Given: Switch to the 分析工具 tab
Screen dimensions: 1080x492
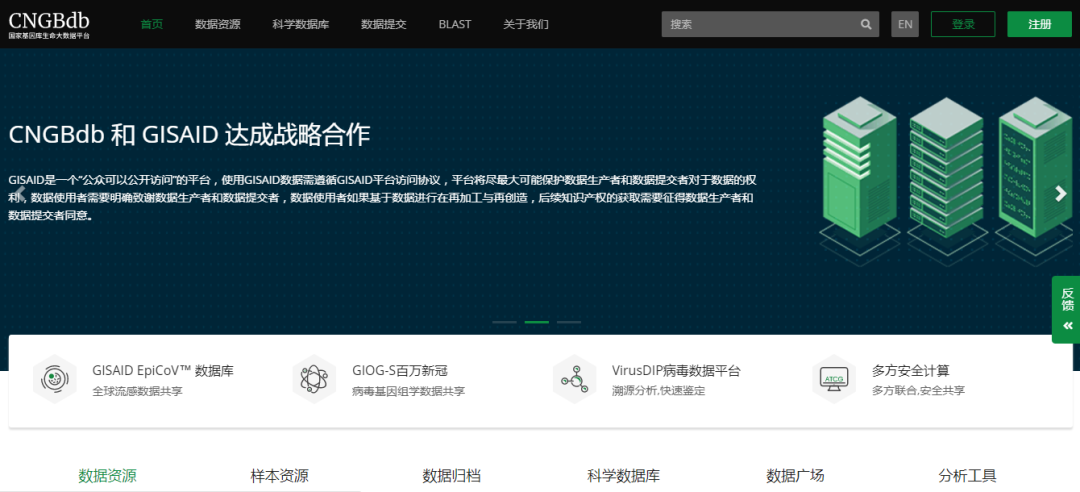Looking at the screenshot, I should coord(967,475).
